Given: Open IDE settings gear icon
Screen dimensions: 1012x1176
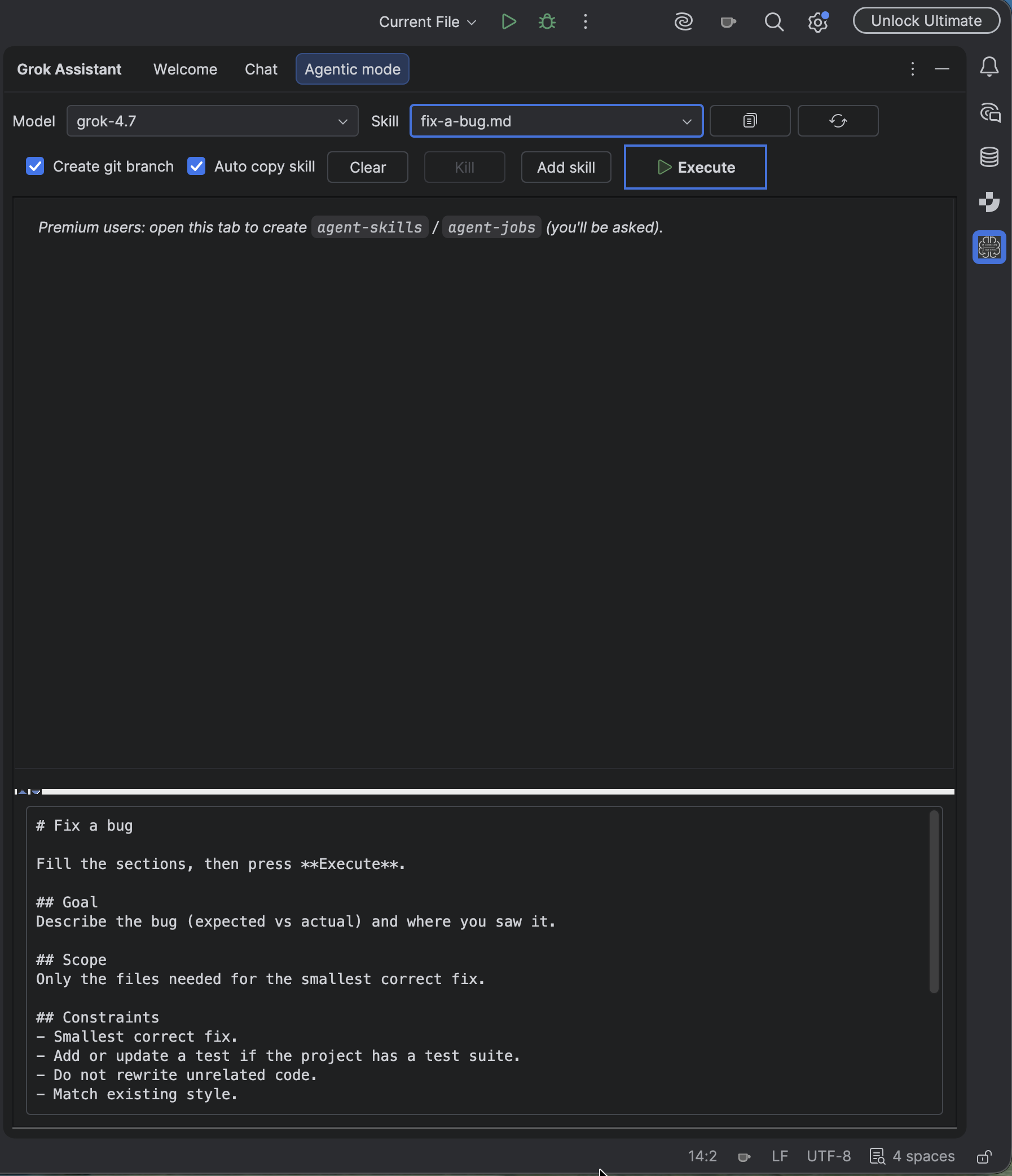Looking at the screenshot, I should point(818,22).
